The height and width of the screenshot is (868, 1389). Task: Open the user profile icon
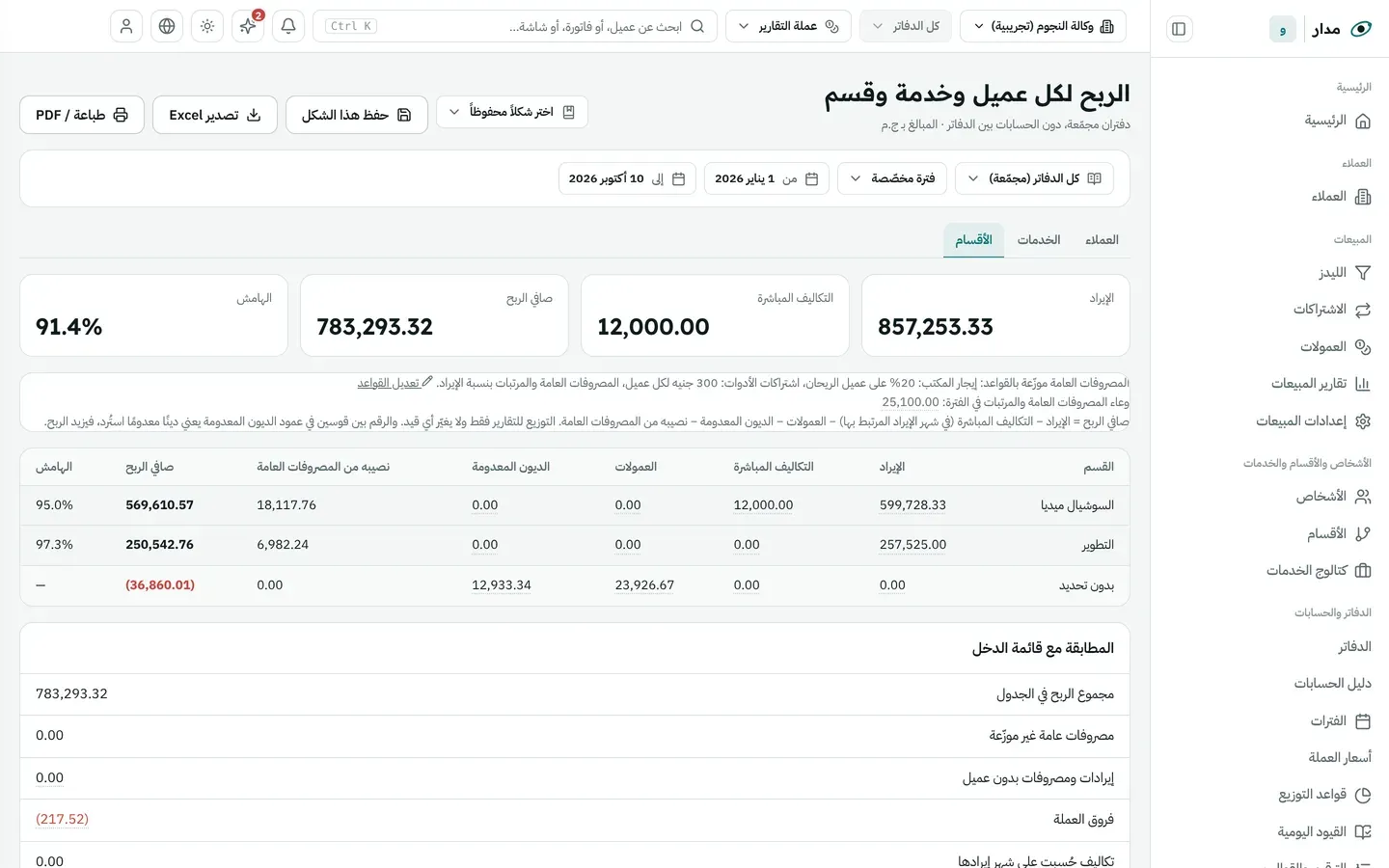coord(126,26)
